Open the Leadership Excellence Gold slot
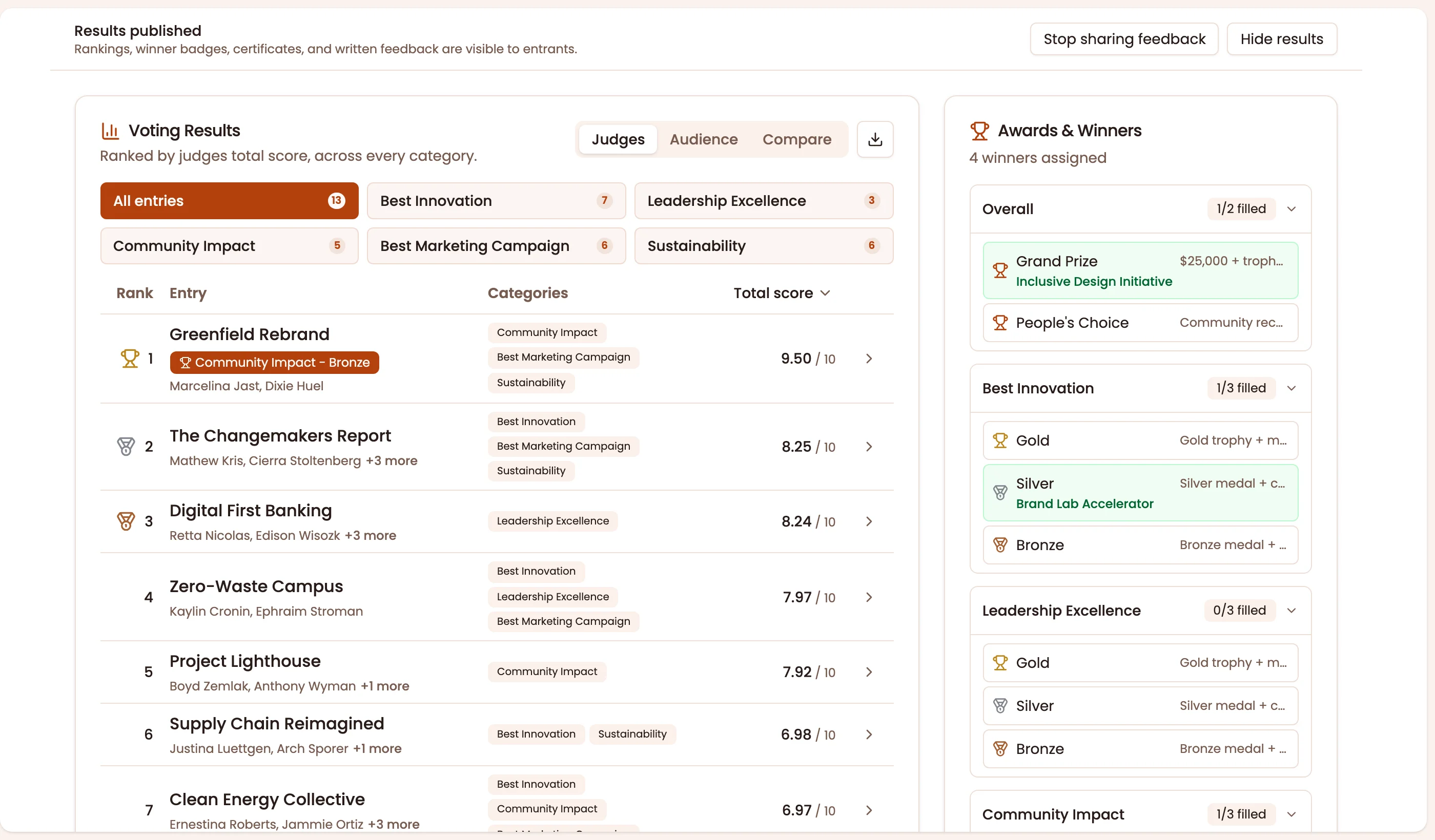Image resolution: width=1435 pixels, height=840 pixels. [1140, 663]
